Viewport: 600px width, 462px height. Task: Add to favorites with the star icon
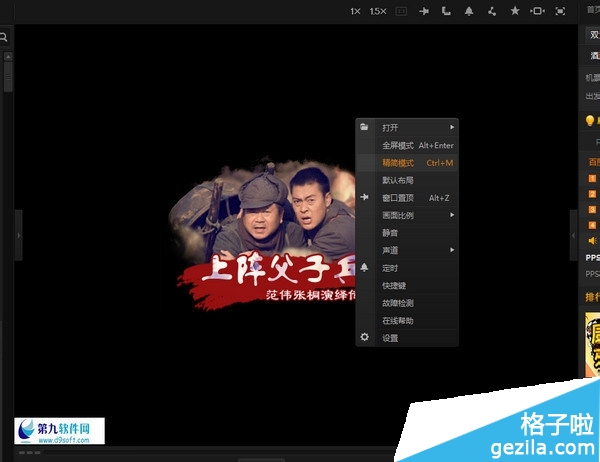[x=515, y=11]
